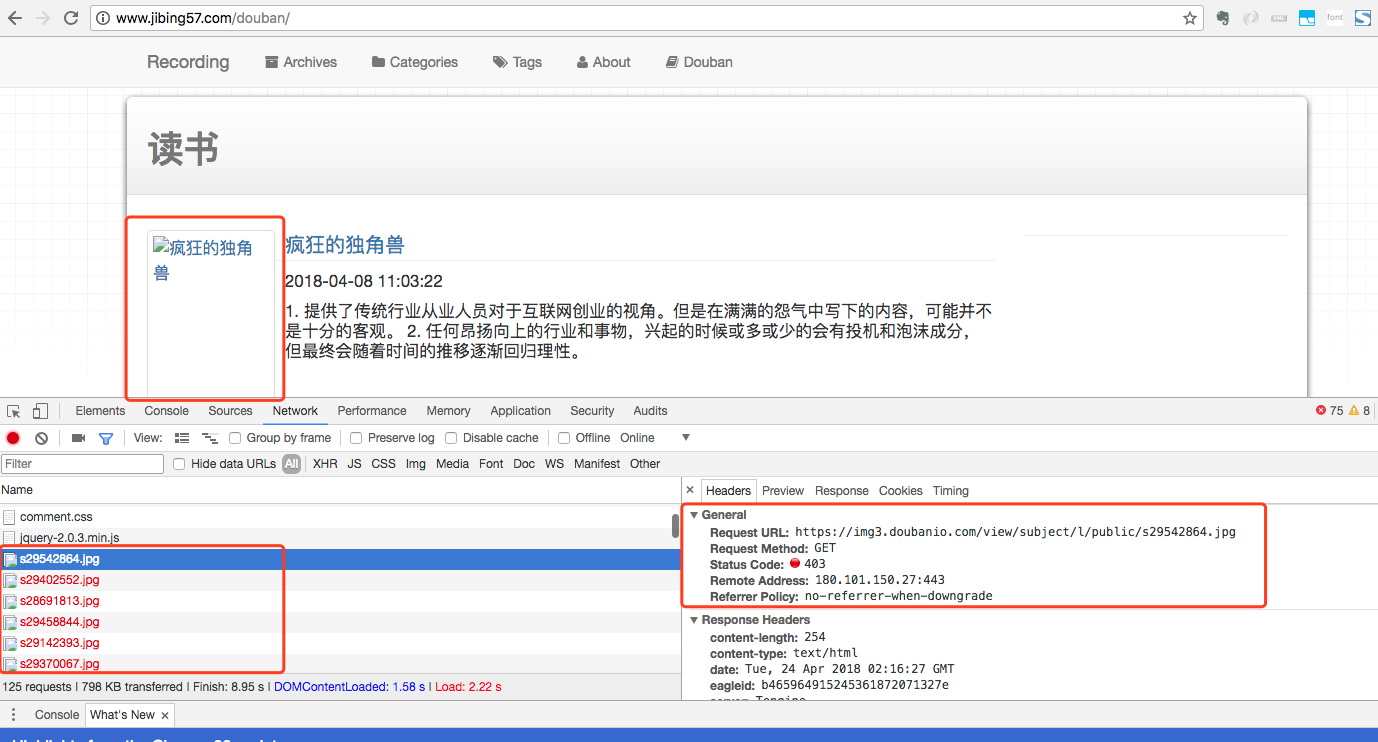Image resolution: width=1378 pixels, height=742 pixels.
Task: Open the blue S extension icon in the toolbar
Action: point(1363,18)
